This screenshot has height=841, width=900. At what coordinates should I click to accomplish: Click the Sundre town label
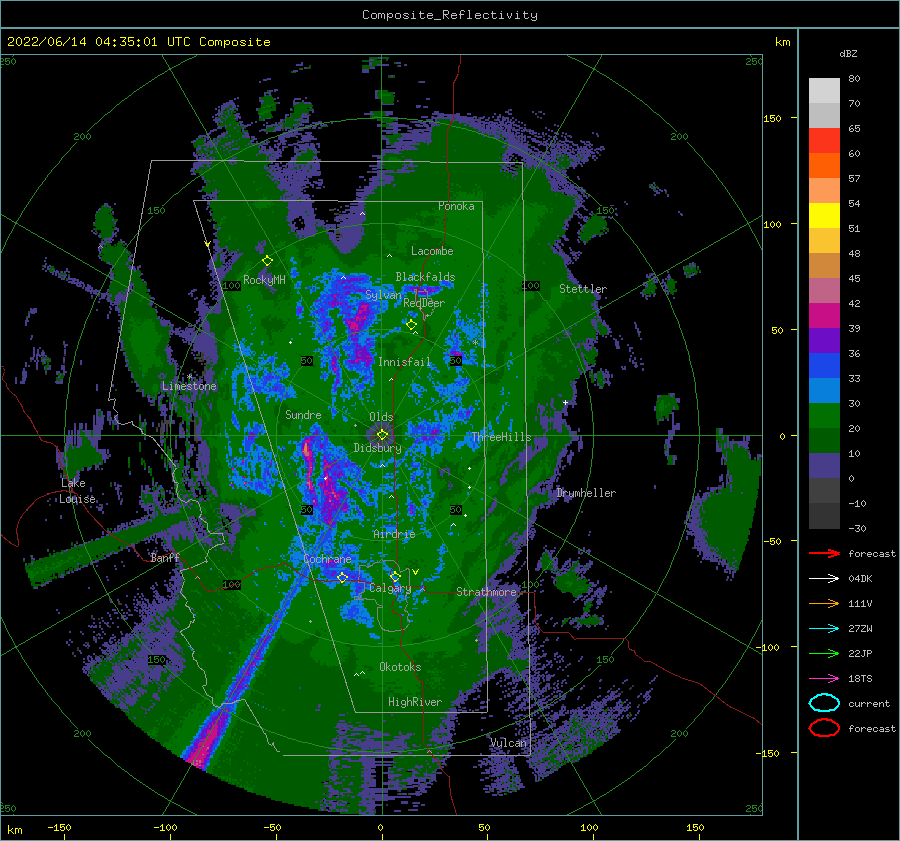[x=303, y=415]
